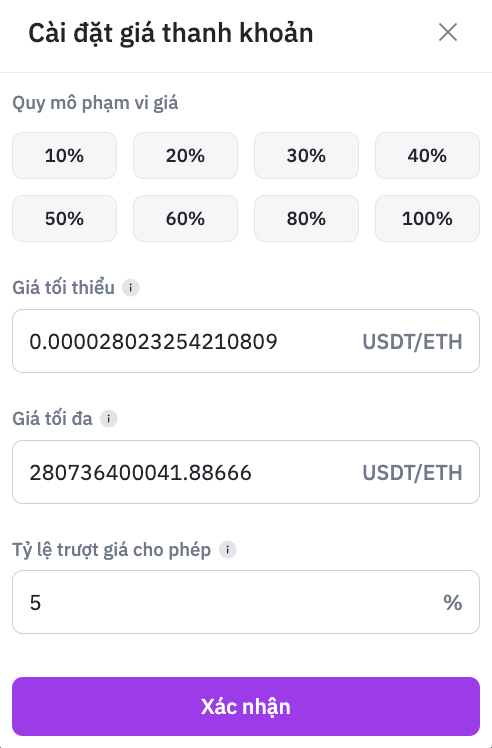Open info icon beside Tỷ lệ trượt giá cho phép

(x=228, y=550)
